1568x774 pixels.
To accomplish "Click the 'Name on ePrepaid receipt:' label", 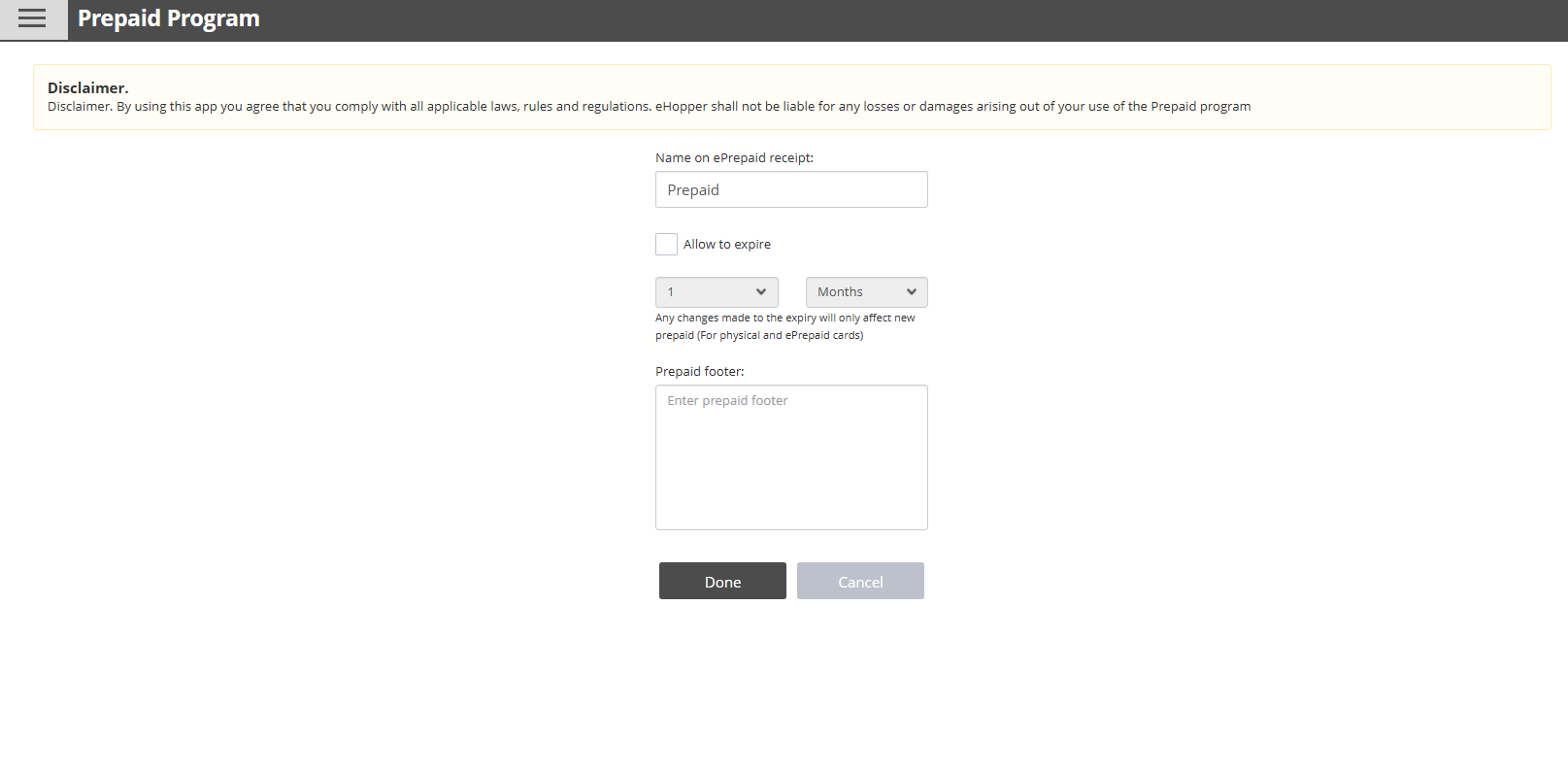I will point(734,158).
